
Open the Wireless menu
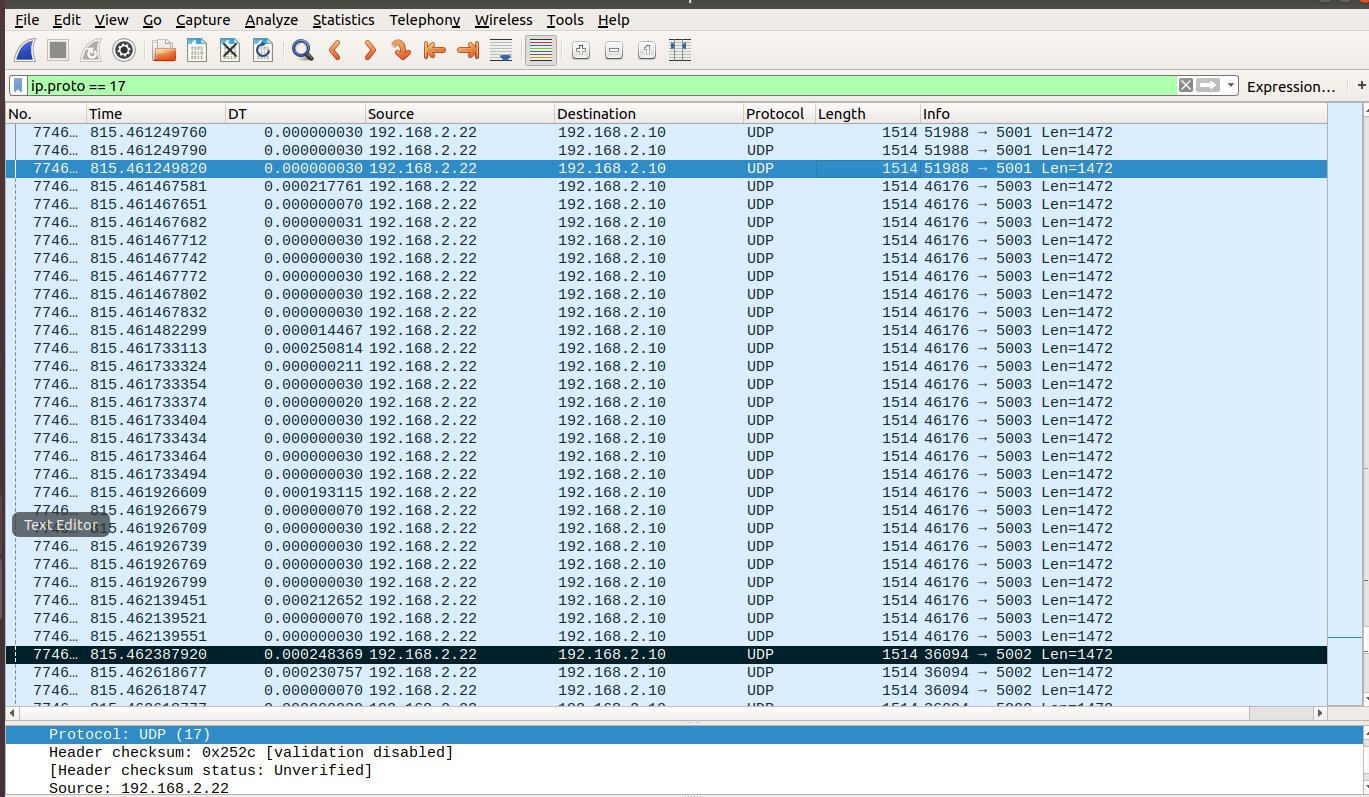(503, 20)
